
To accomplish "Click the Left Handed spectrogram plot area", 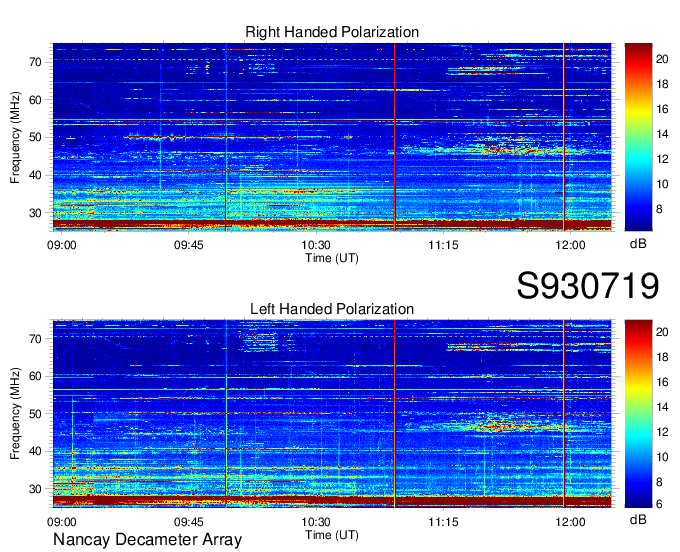I will tap(332, 414).
